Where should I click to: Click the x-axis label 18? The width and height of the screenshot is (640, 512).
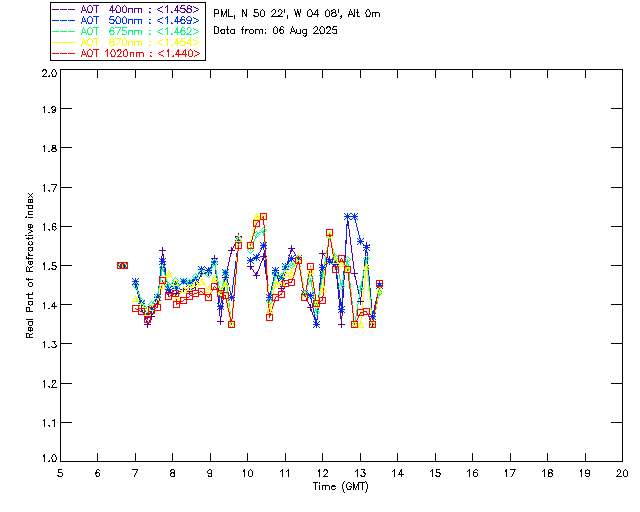547,474
